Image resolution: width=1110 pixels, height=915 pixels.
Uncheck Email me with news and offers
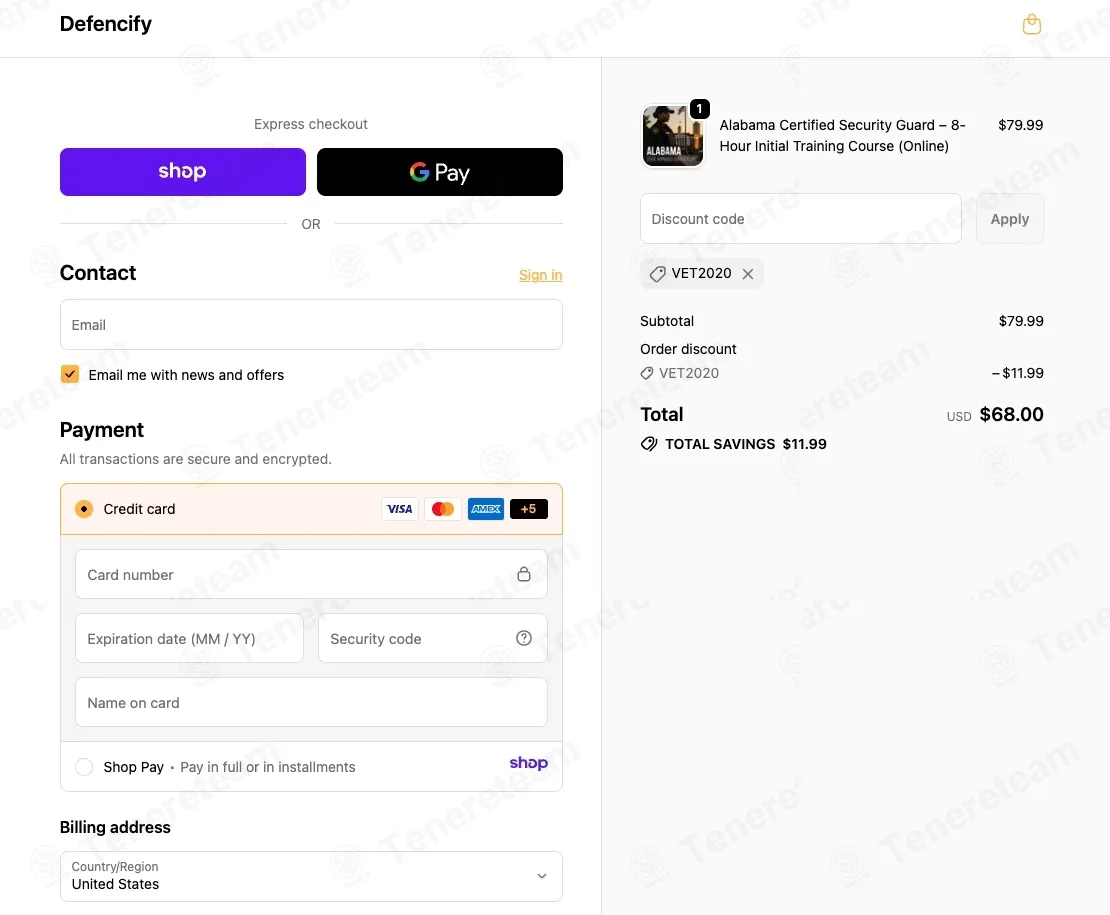[70, 375]
